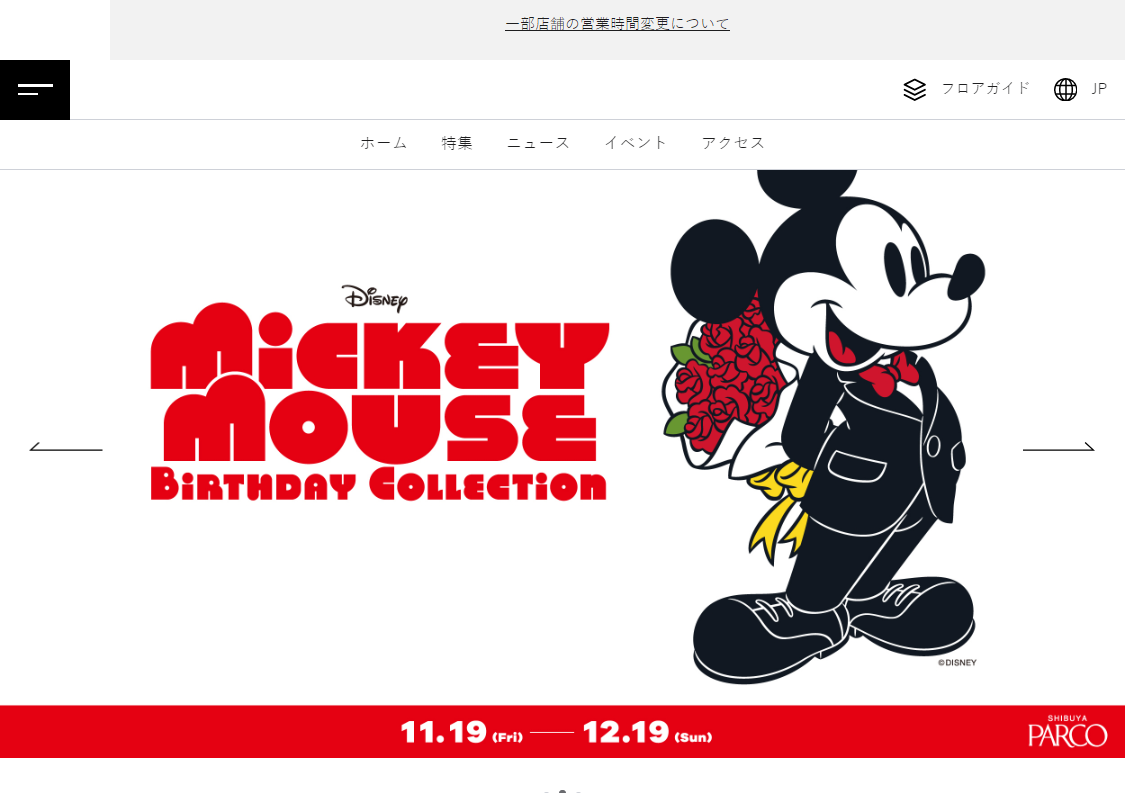This screenshot has height=793, width=1125.
Task: Click the floor guide layers icon
Action: pyautogui.click(x=915, y=90)
